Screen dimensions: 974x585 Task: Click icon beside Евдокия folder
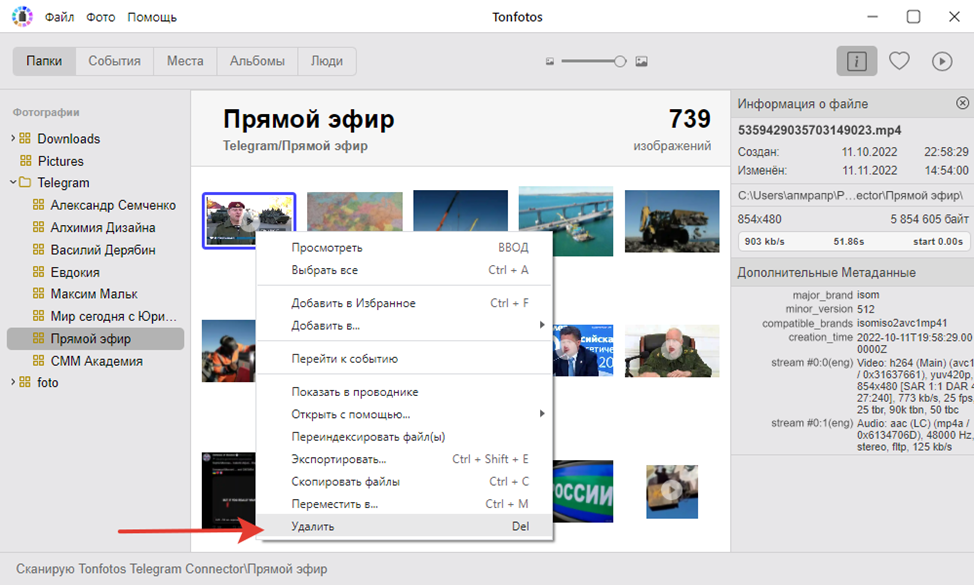[39, 271]
